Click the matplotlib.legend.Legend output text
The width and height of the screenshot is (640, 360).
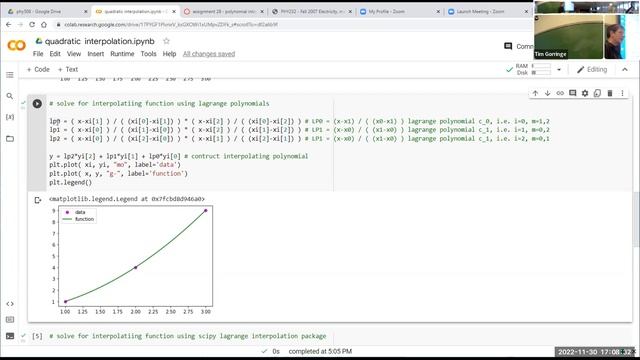127,199
